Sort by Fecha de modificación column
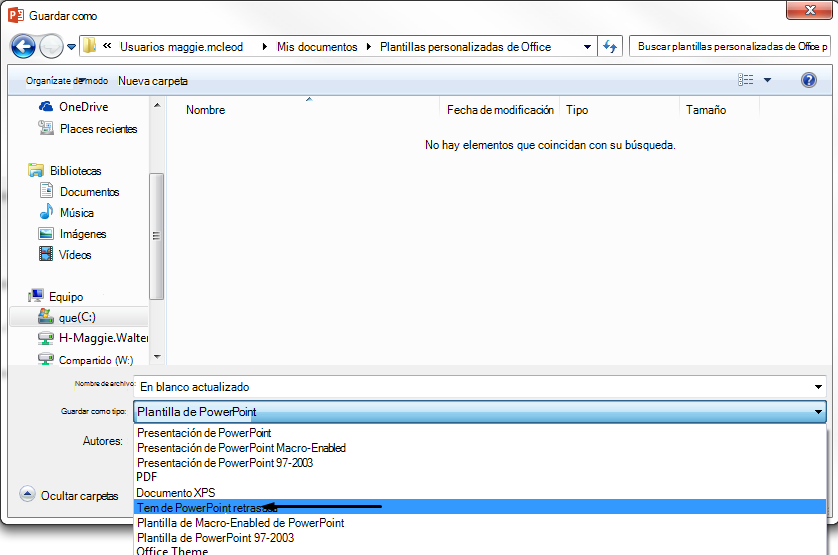The width and height of the screenshot is (838, 555). click(x=500, y=110)
